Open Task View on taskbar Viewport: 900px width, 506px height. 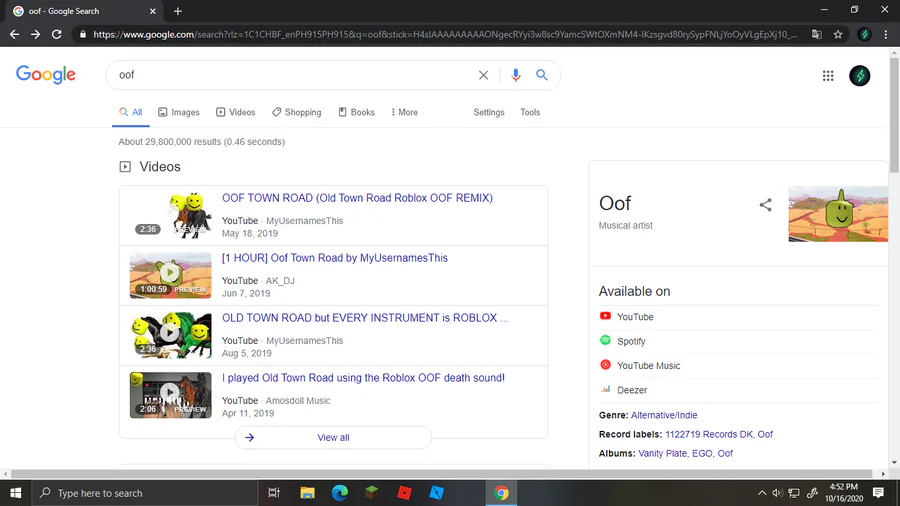(274, 493)
